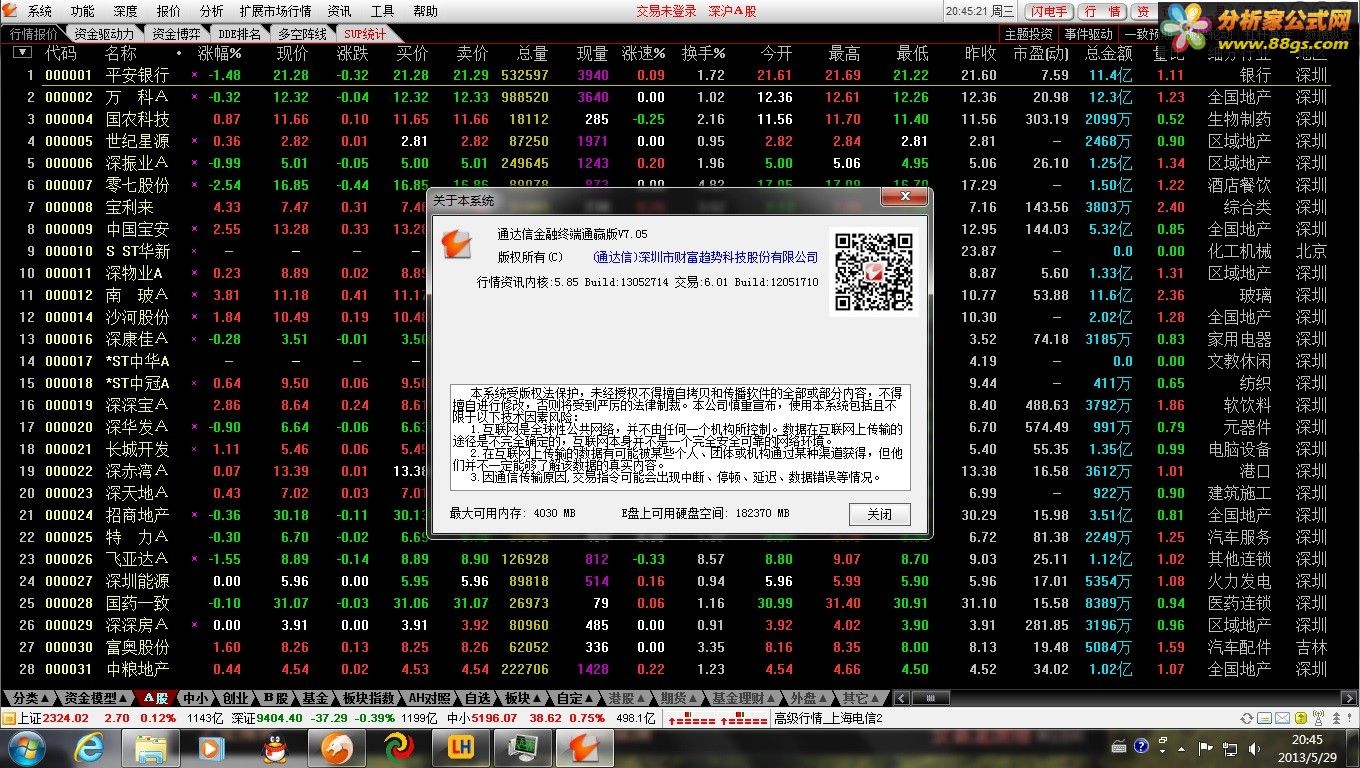The width and height of the screenshot is (1360, 768).
Task: Open the 系统 menu
Action: [x=40, y=11]
